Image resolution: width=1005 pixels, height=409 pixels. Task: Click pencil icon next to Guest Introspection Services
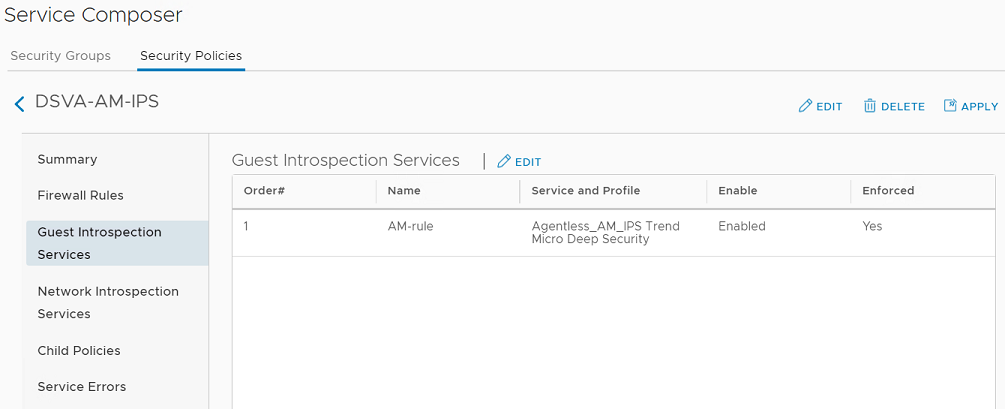(x=504, y=161)
